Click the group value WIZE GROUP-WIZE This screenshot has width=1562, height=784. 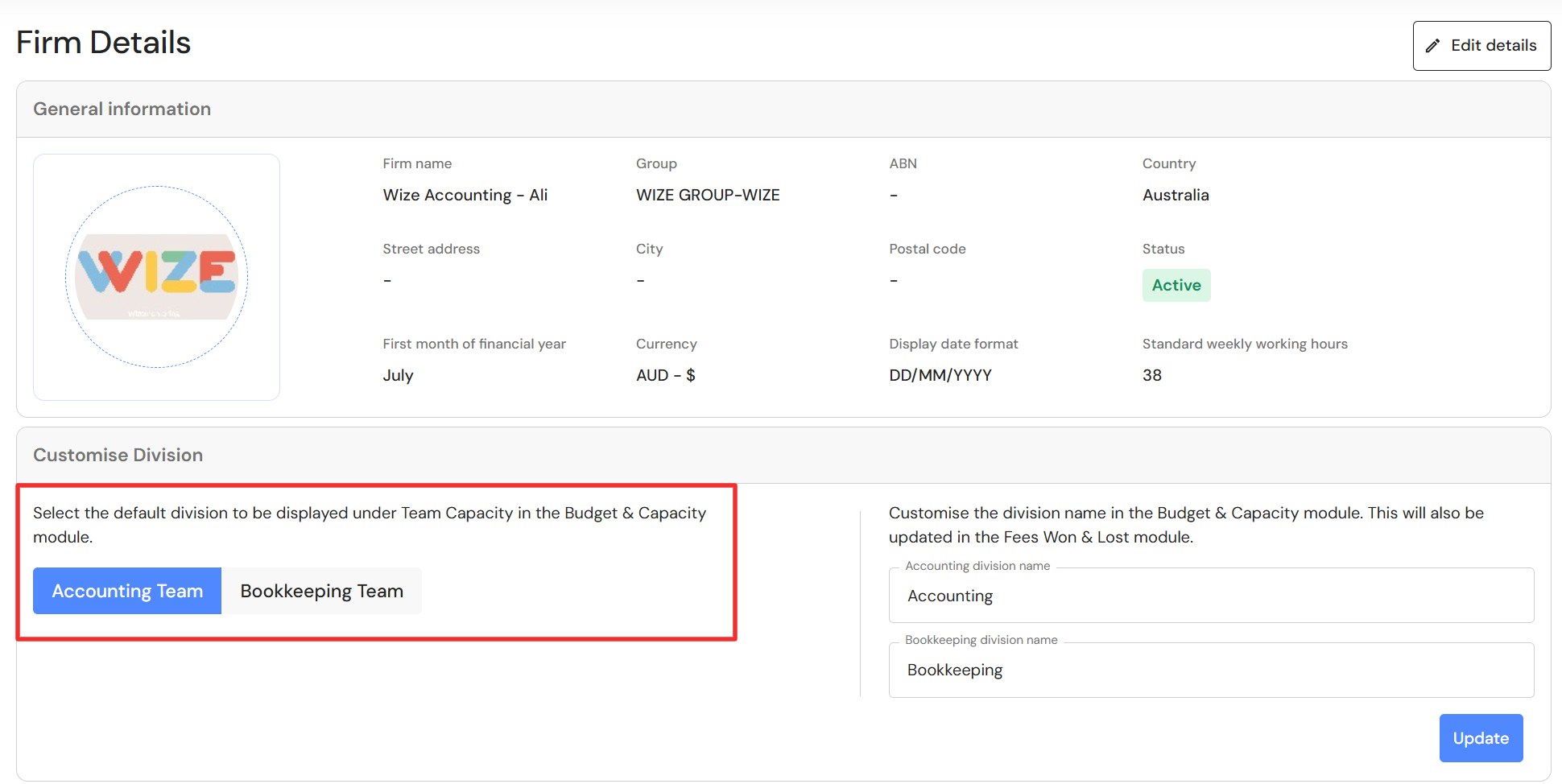point(708,195)
